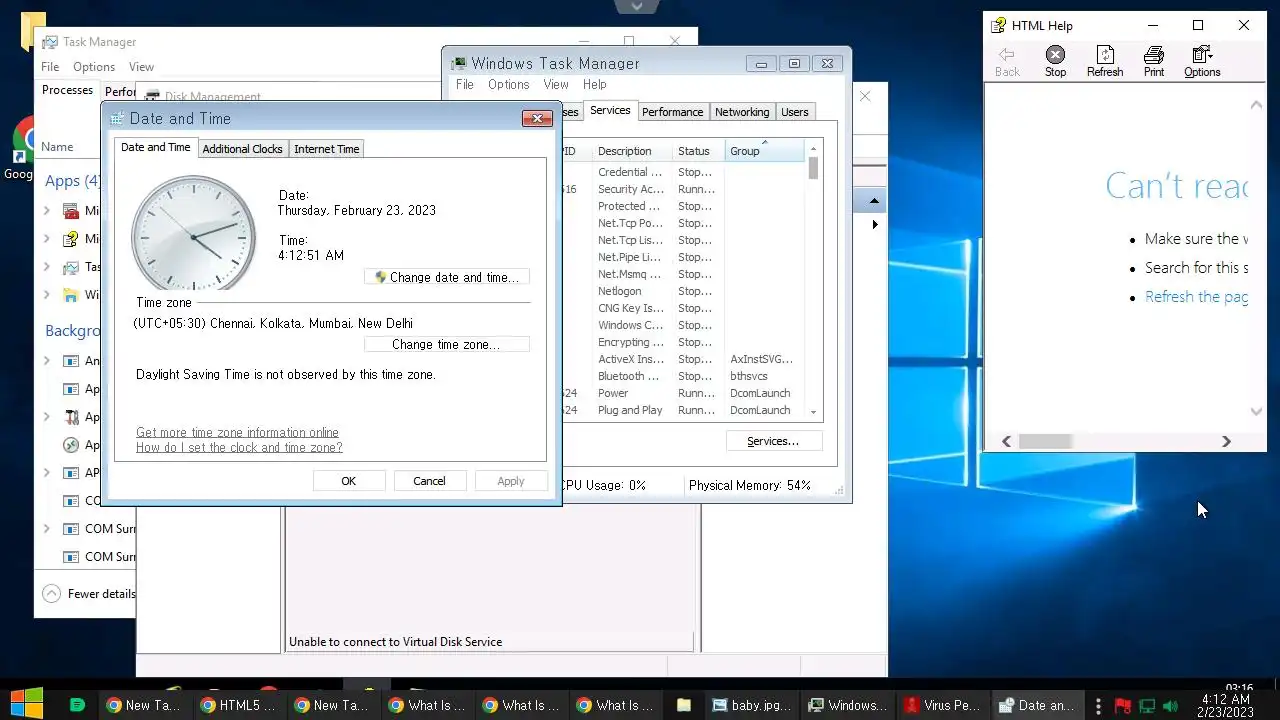The height and width of the screenshot is (720, 1280).
Task: Click the Services... button in Task Manager
Action: tap(773, 441)
